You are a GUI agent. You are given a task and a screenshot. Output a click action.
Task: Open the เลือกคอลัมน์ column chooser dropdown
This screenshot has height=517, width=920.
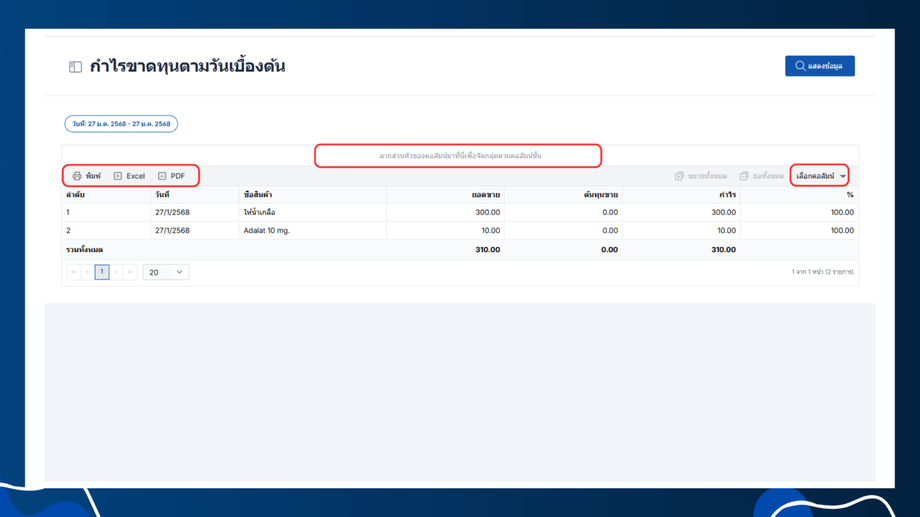pos(820,176)
